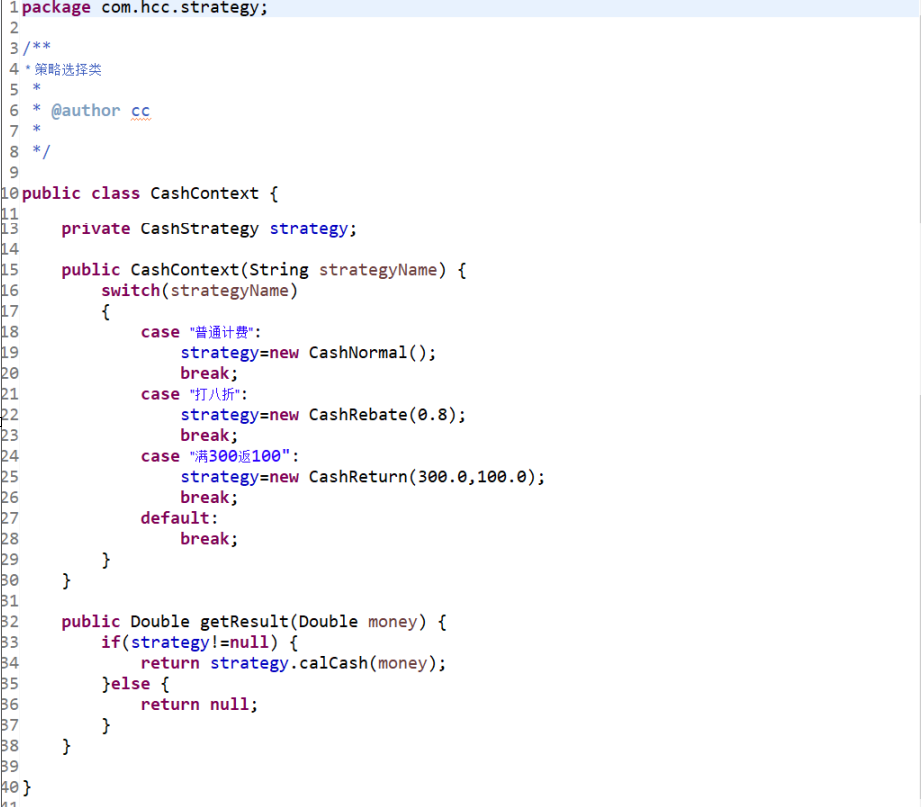Click line number 10 in the gutter
Viewport: 921px width, 807px height.
tap(9, 193)
